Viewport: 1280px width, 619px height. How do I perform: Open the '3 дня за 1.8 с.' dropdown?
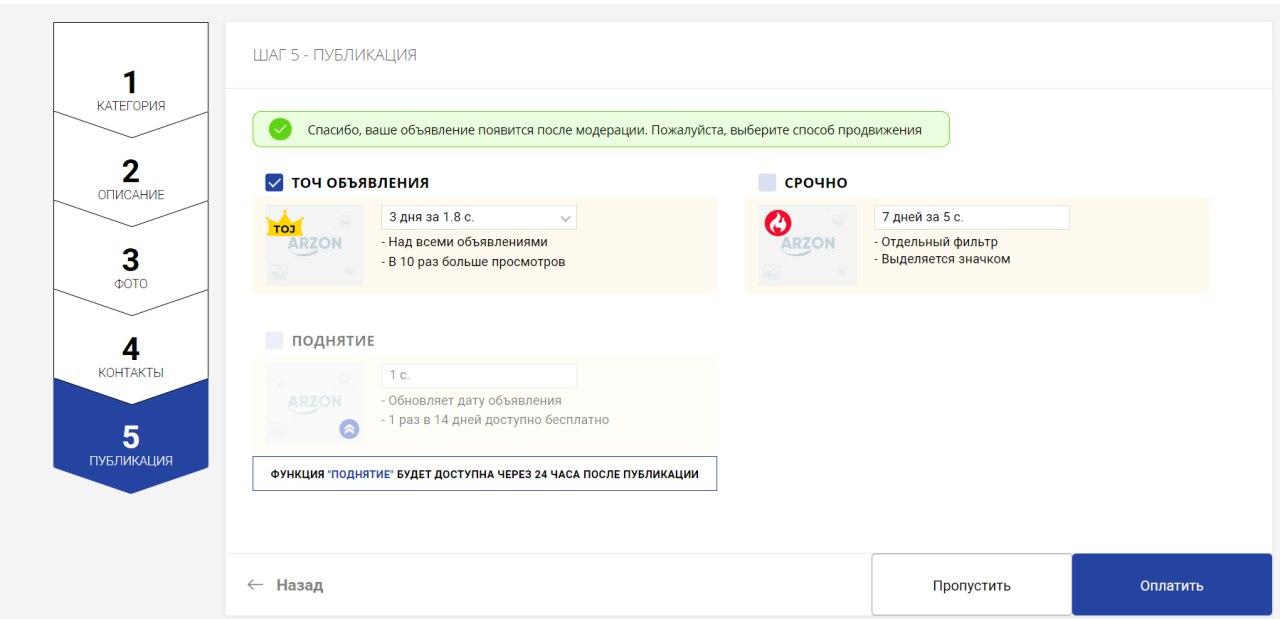[x=478, y=217]
